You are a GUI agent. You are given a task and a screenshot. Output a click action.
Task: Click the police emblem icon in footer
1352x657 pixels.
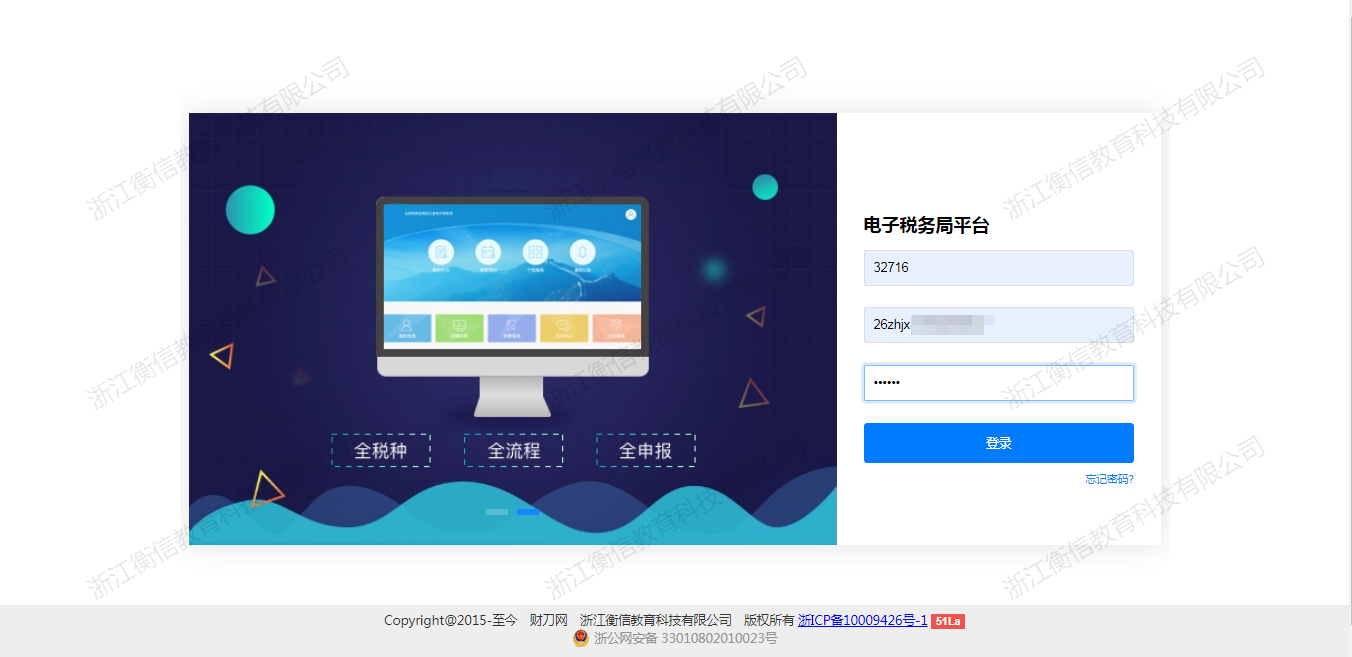pyautogui.click(x=581, y=638)
